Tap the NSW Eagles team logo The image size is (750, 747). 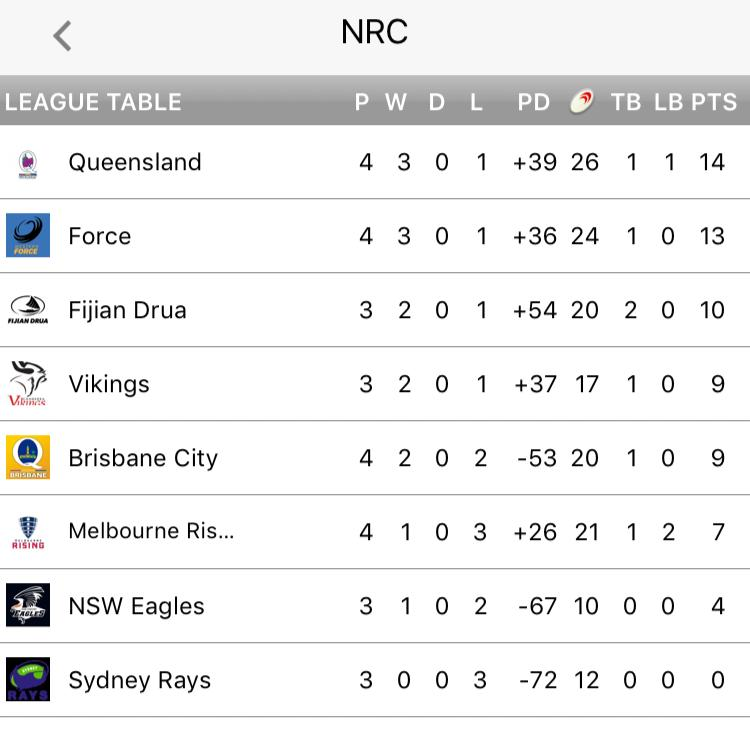(28, 606)
